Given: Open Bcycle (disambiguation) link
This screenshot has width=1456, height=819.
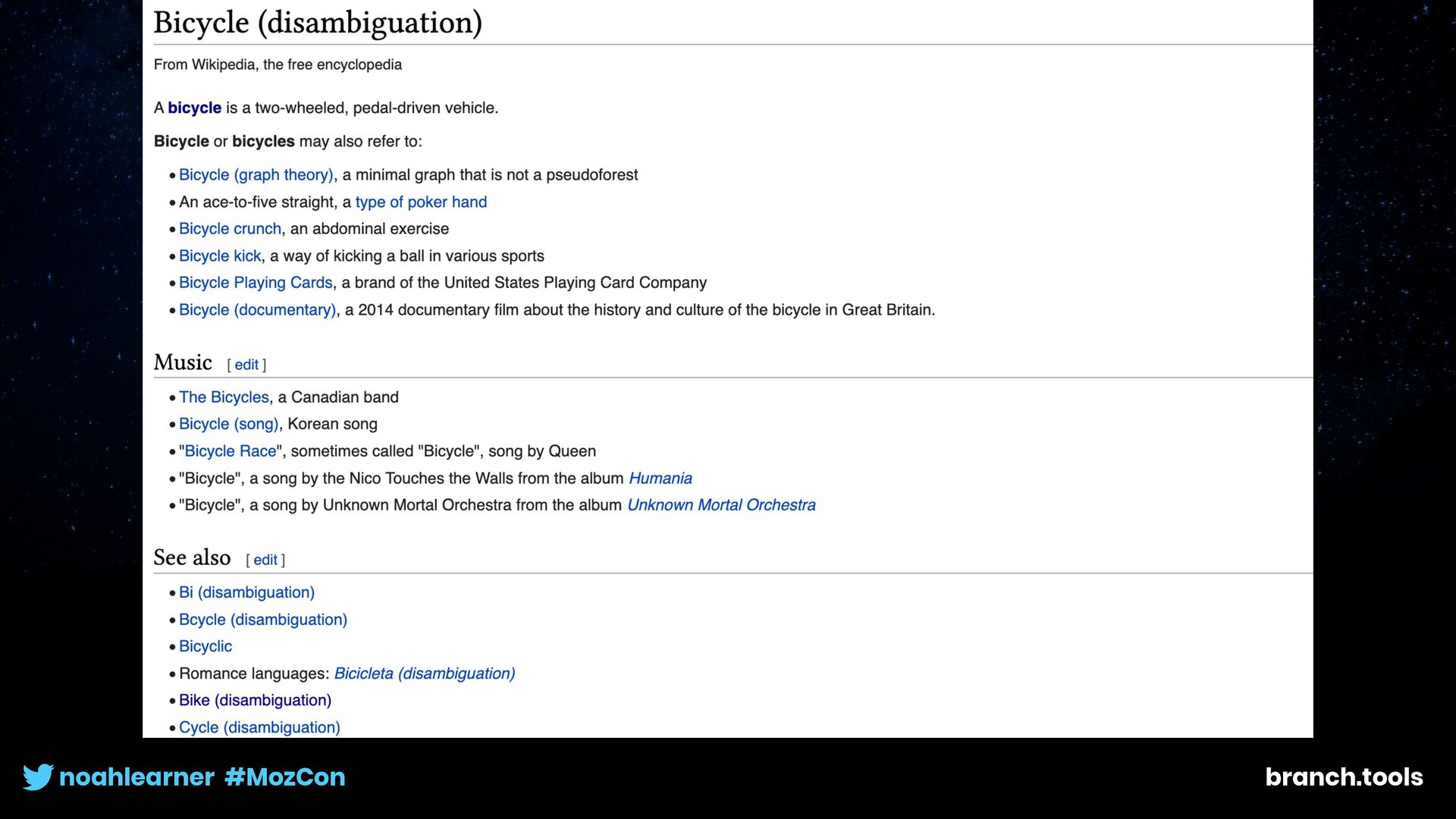Looking at the screenshot, I should (263, 620).
